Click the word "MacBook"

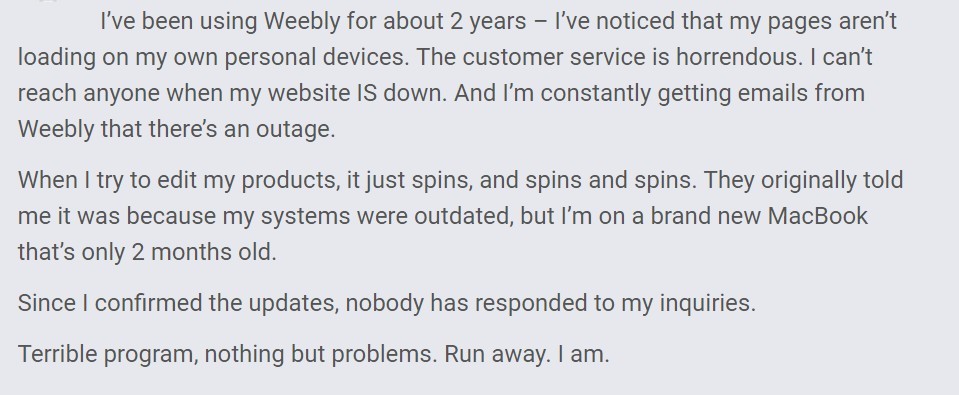click(817, 216)
